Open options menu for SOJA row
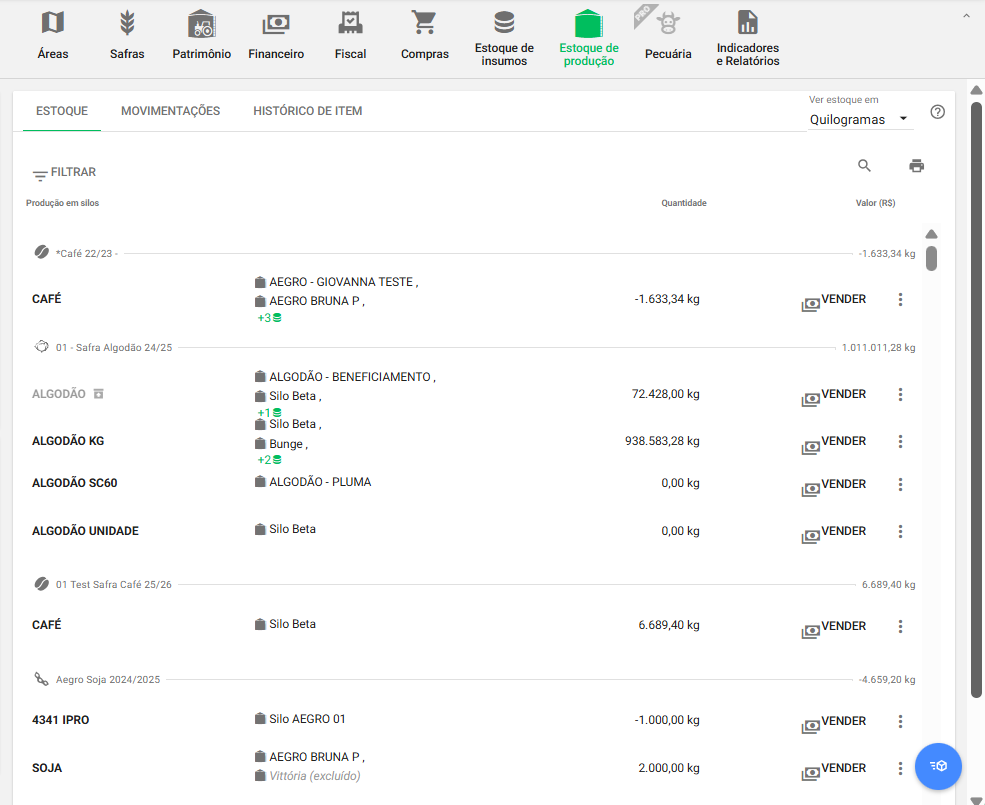 [900, 769]
